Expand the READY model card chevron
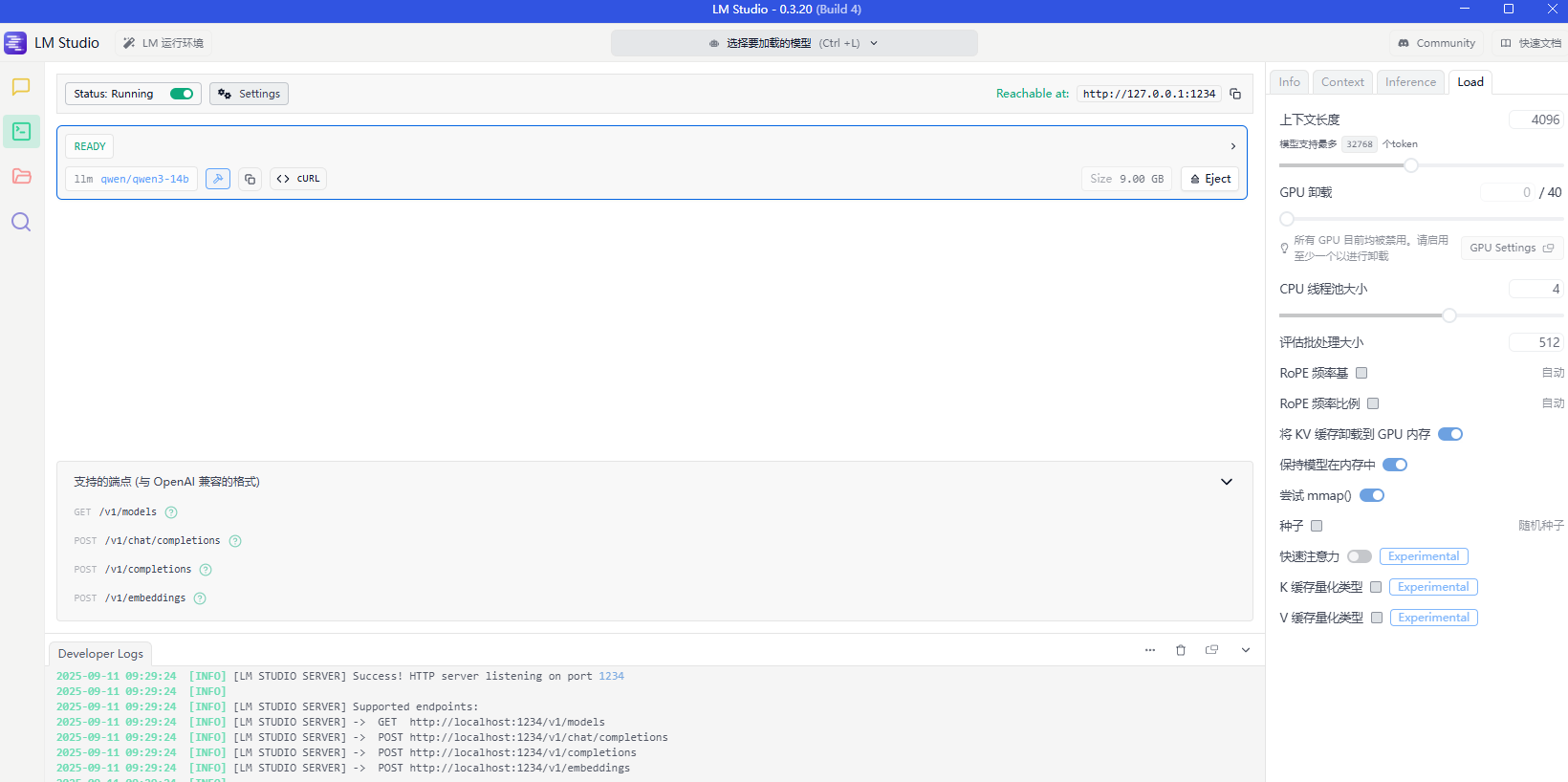Viewport: 1568px width, 782px height. [1233, 146]
